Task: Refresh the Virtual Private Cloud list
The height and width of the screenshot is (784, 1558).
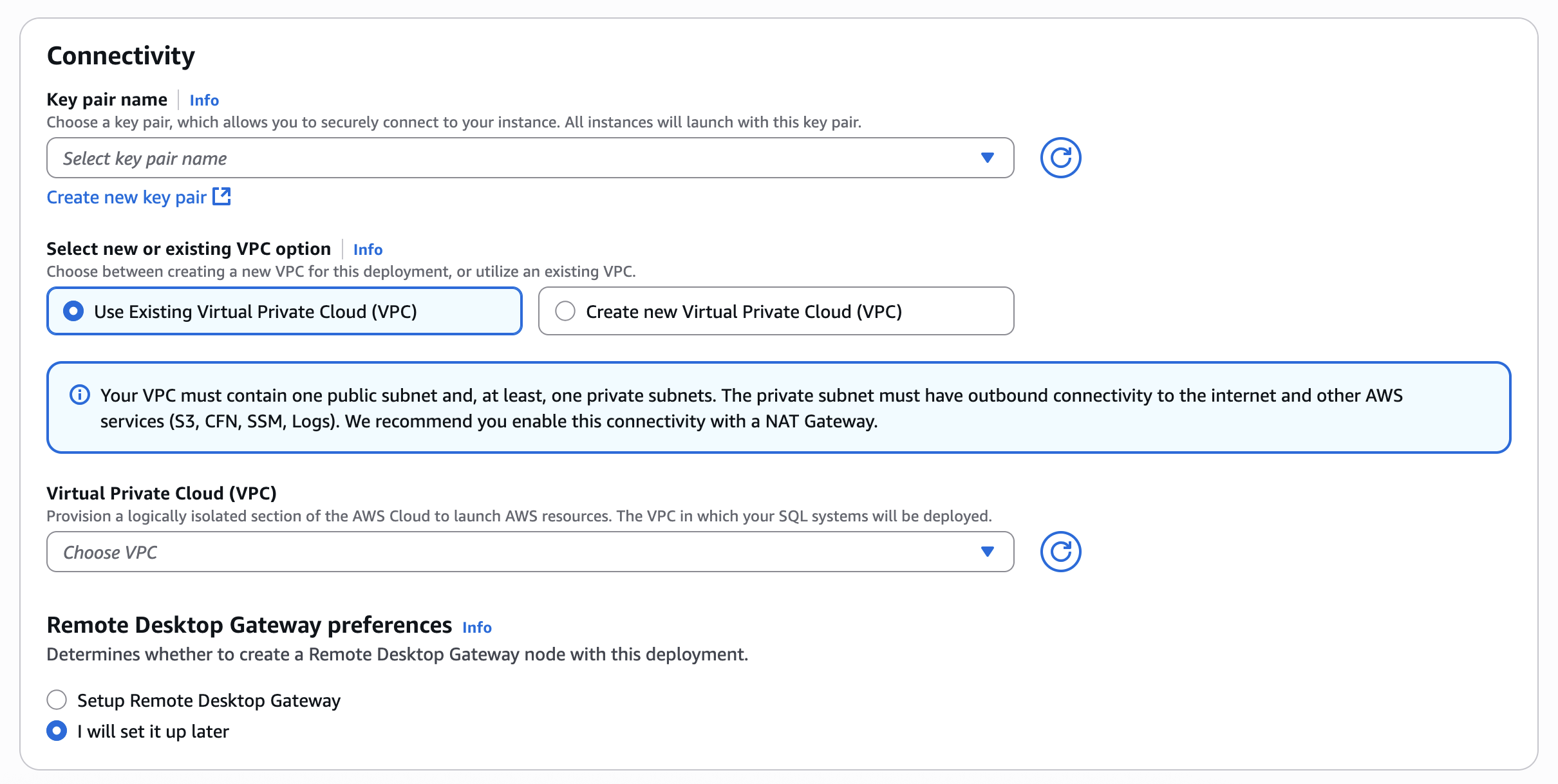Action: tap(1061, 551)
